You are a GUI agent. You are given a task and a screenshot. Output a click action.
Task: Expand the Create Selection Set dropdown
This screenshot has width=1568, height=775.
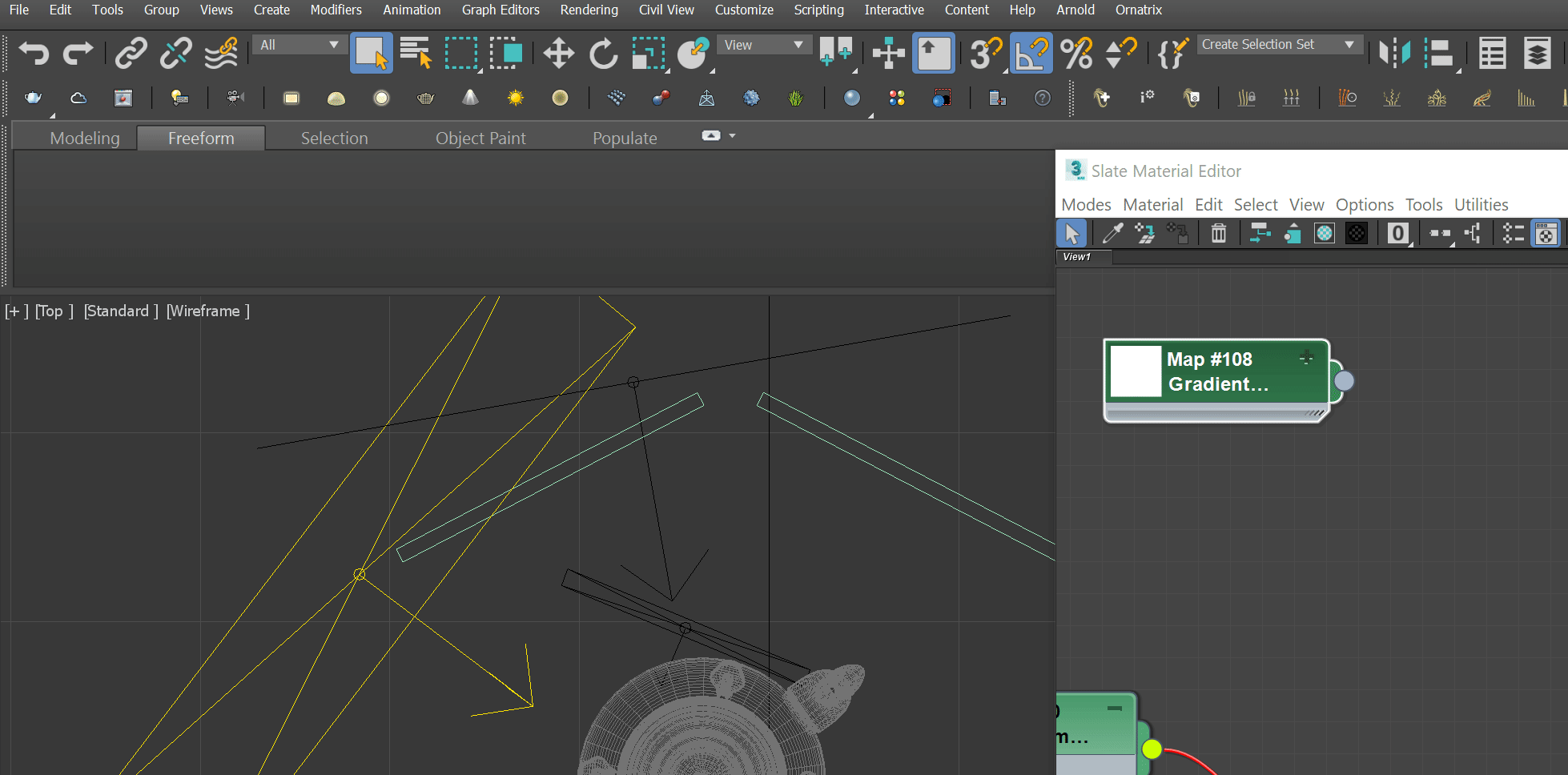point(1349,45)
